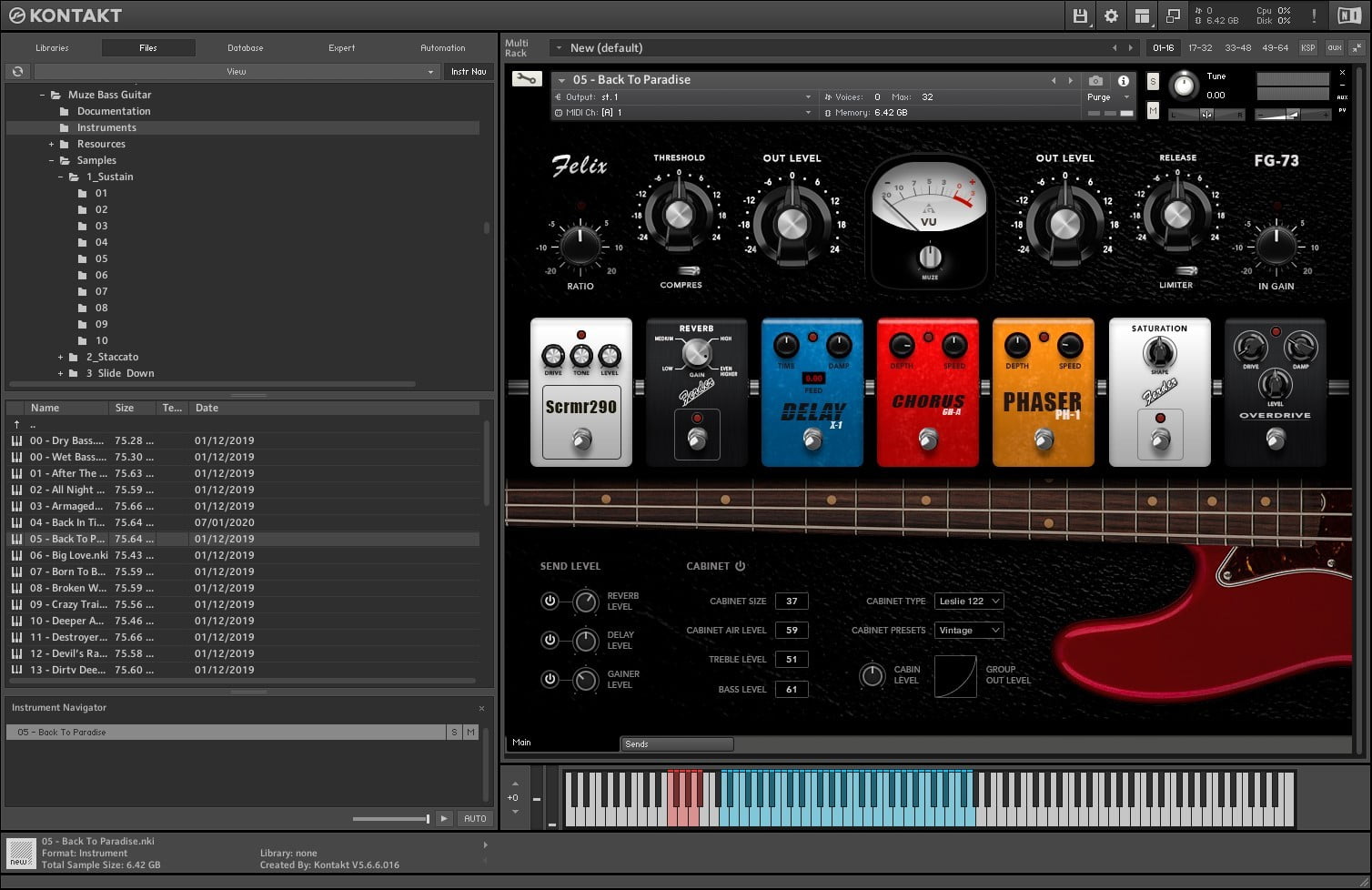This screenshot has width=1372, height=890.
Task: Collapse the 1_Sustain folder
Action: pyautogui.click(x=61, y=177)
